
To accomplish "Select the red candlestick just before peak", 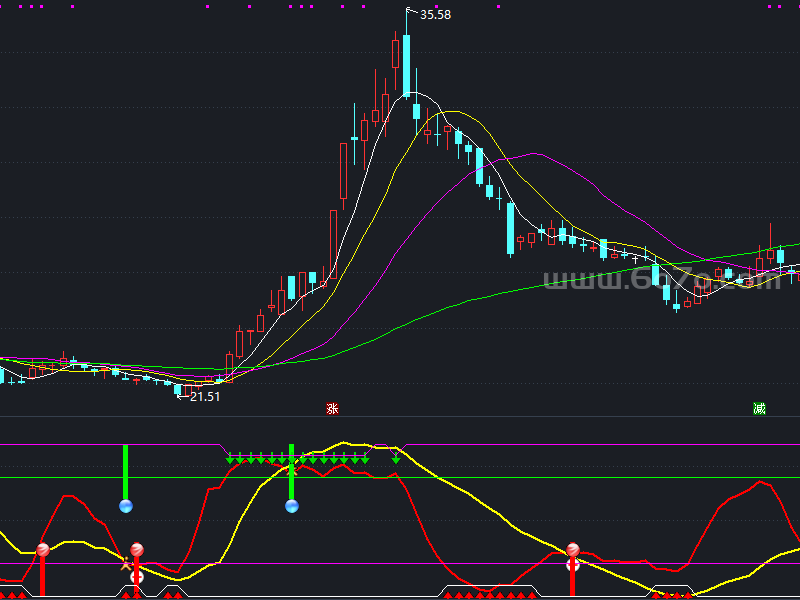I will 396,52.
